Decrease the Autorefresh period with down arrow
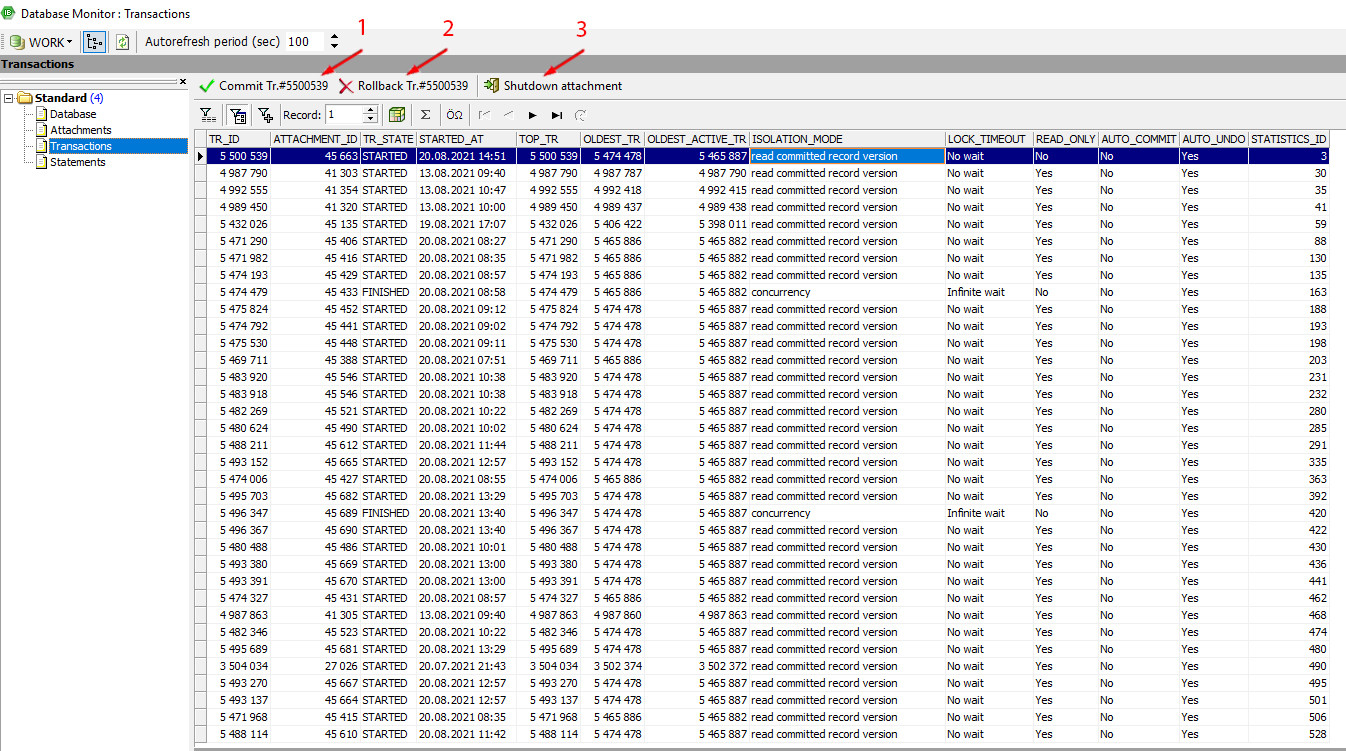This screenshot has width=1346, height=751. 334,47
